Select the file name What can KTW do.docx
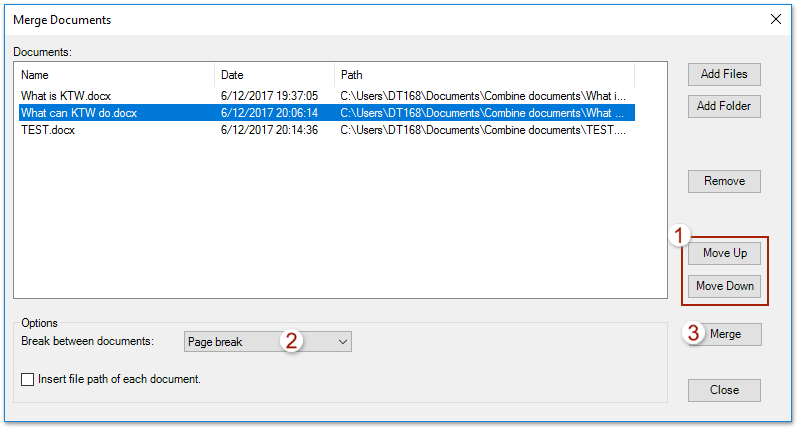This screenshot has height=430, width=801. (79, 113)
